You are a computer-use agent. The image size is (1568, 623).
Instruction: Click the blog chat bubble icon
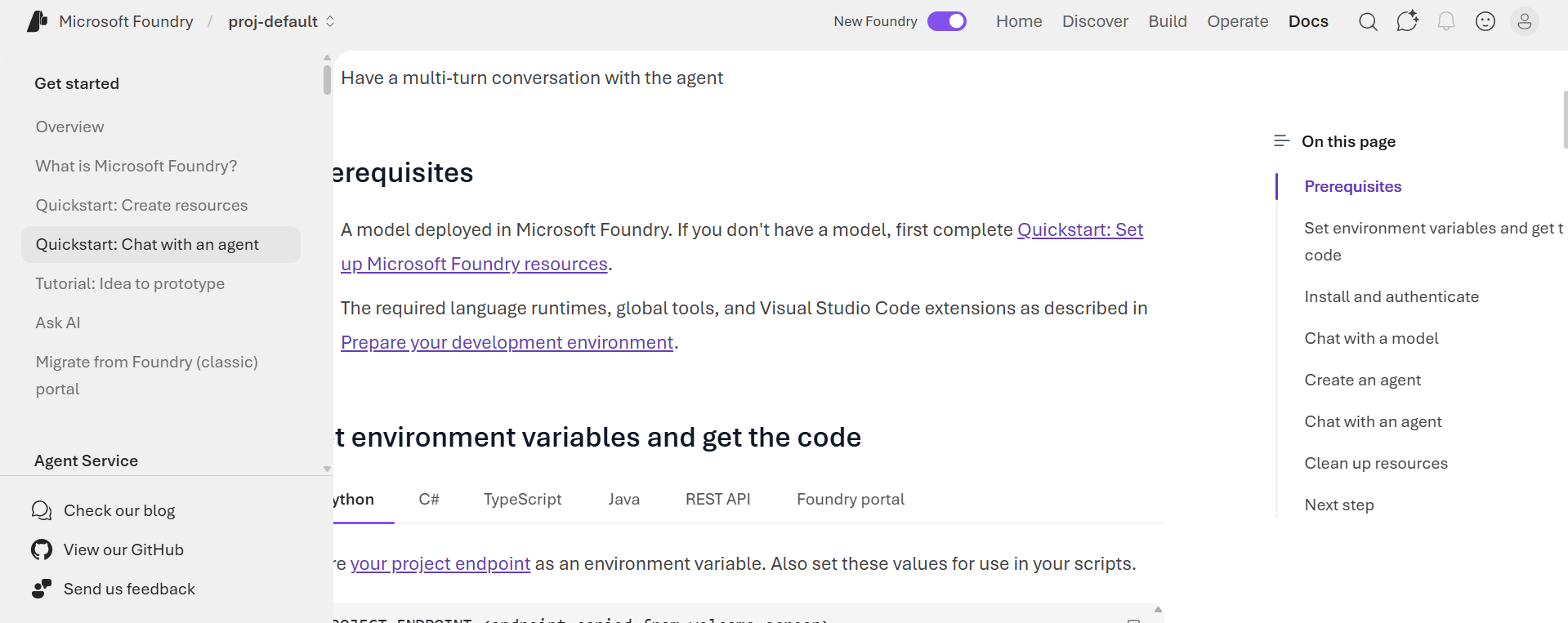(42, 511)
